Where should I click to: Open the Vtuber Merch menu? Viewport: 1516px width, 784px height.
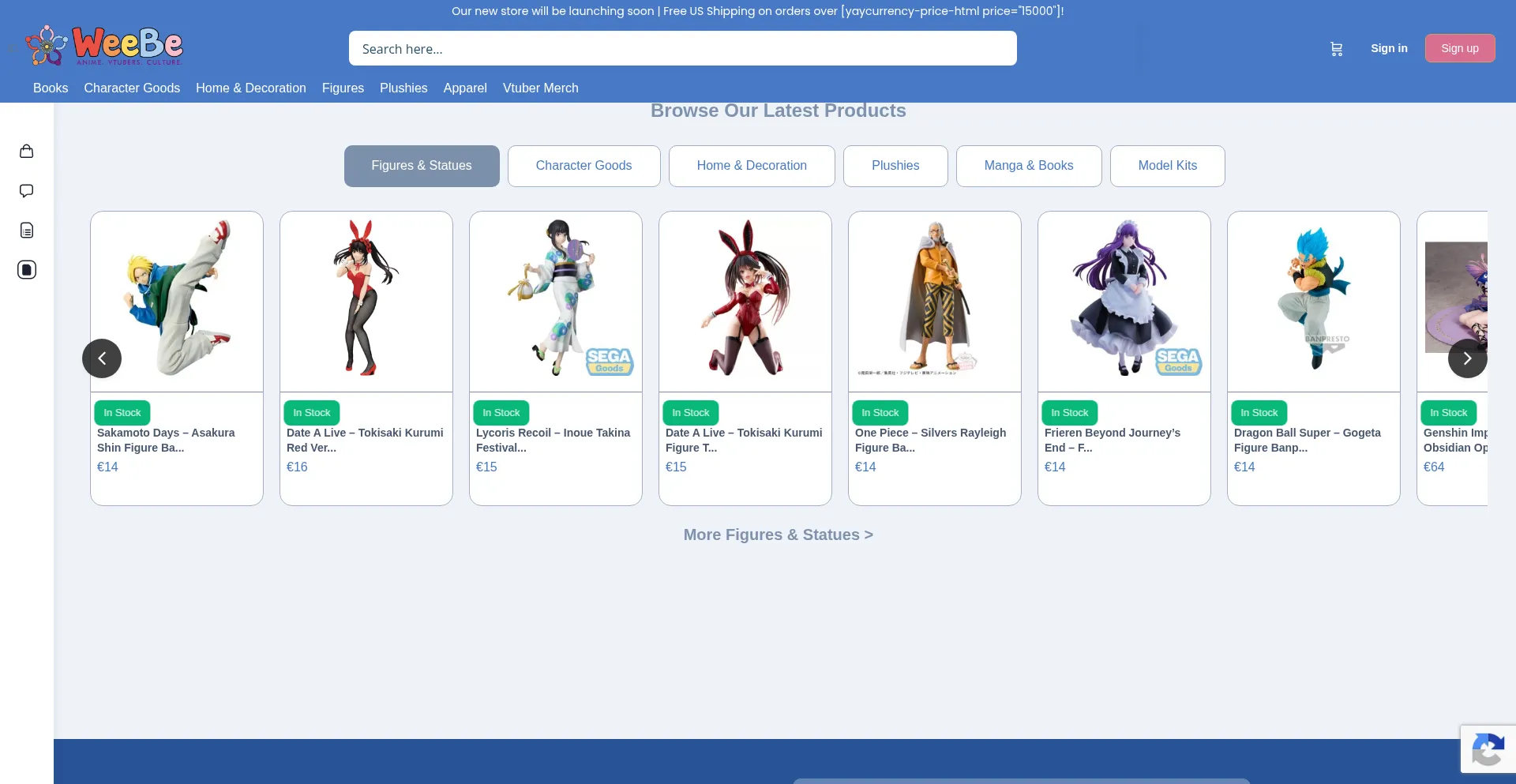click(x=541, y=88)
